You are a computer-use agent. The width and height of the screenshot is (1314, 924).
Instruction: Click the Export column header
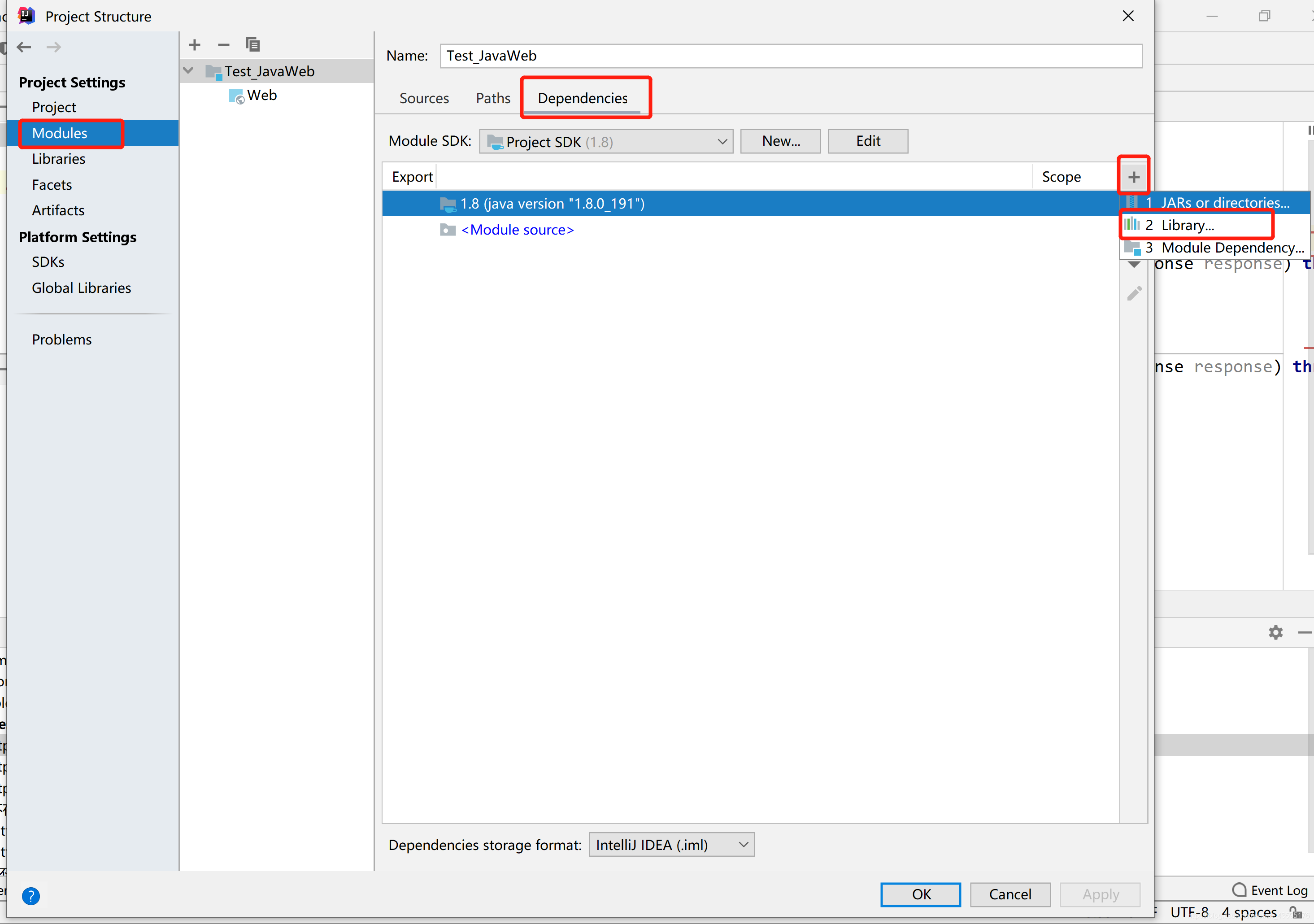tap(412, 177)
